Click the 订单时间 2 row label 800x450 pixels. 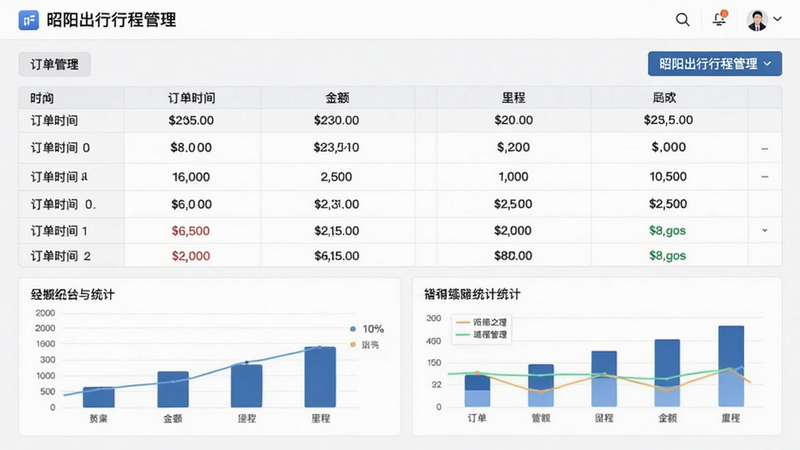61,256
